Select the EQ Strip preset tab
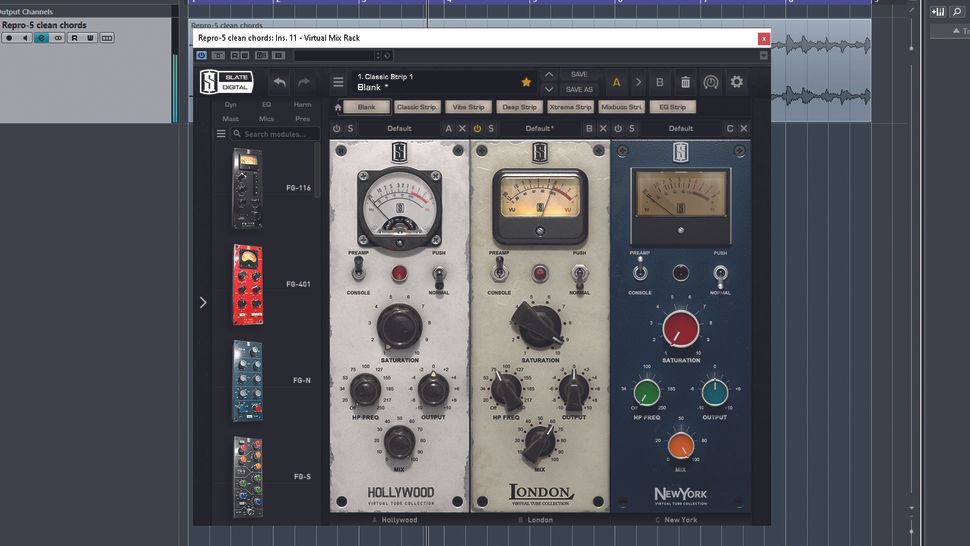This screenshot has height=546, width=970. pos(672,107)
